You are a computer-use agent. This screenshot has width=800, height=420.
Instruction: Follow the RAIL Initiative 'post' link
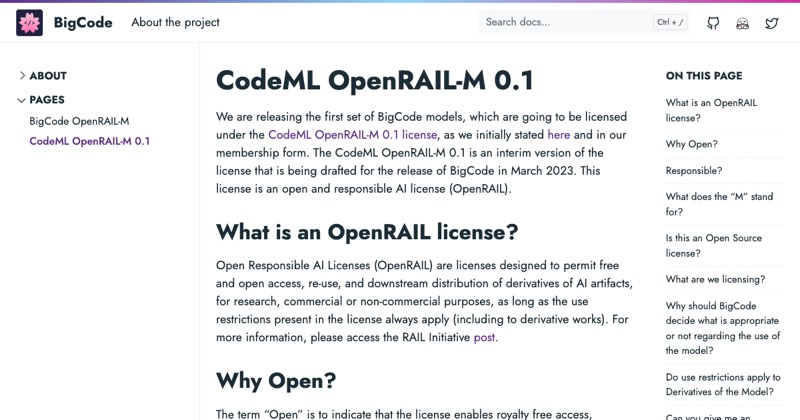[x=484, y=337]
